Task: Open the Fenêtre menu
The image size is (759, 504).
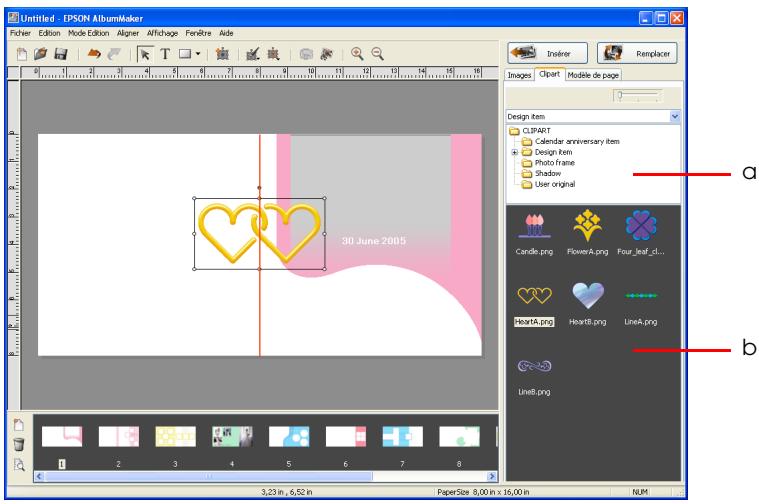Action: coord(198,33)
